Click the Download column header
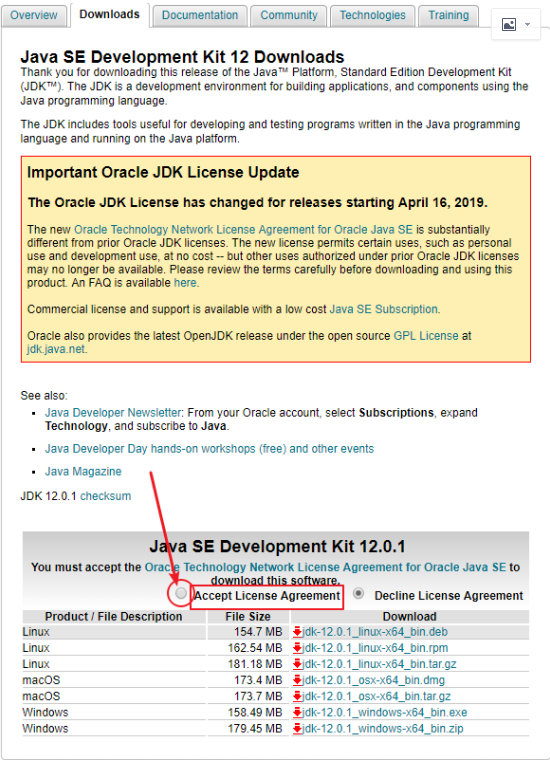Viewport: 550px width, 760px height. point(409,617)
